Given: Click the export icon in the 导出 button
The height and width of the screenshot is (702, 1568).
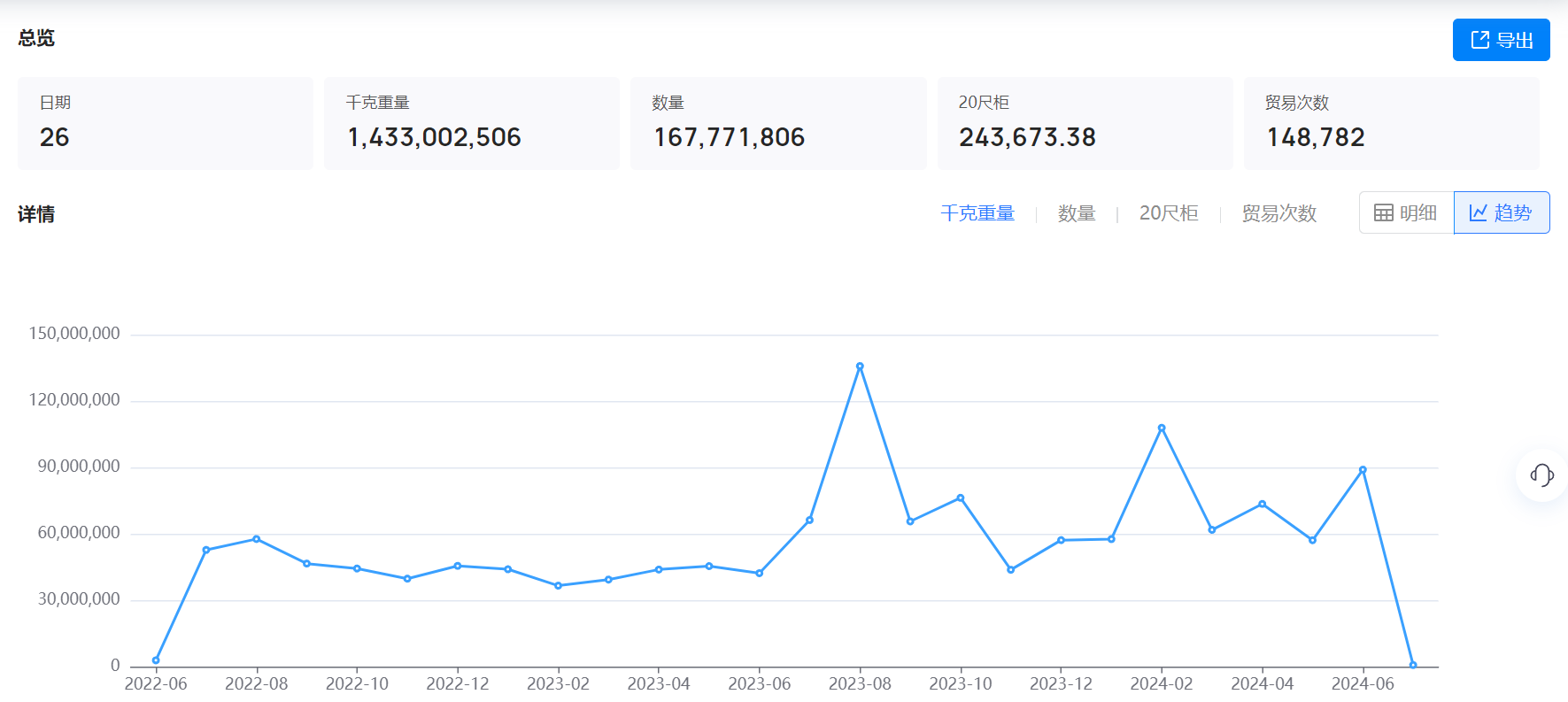Looking at the screenshot, I should [1479, 40].
